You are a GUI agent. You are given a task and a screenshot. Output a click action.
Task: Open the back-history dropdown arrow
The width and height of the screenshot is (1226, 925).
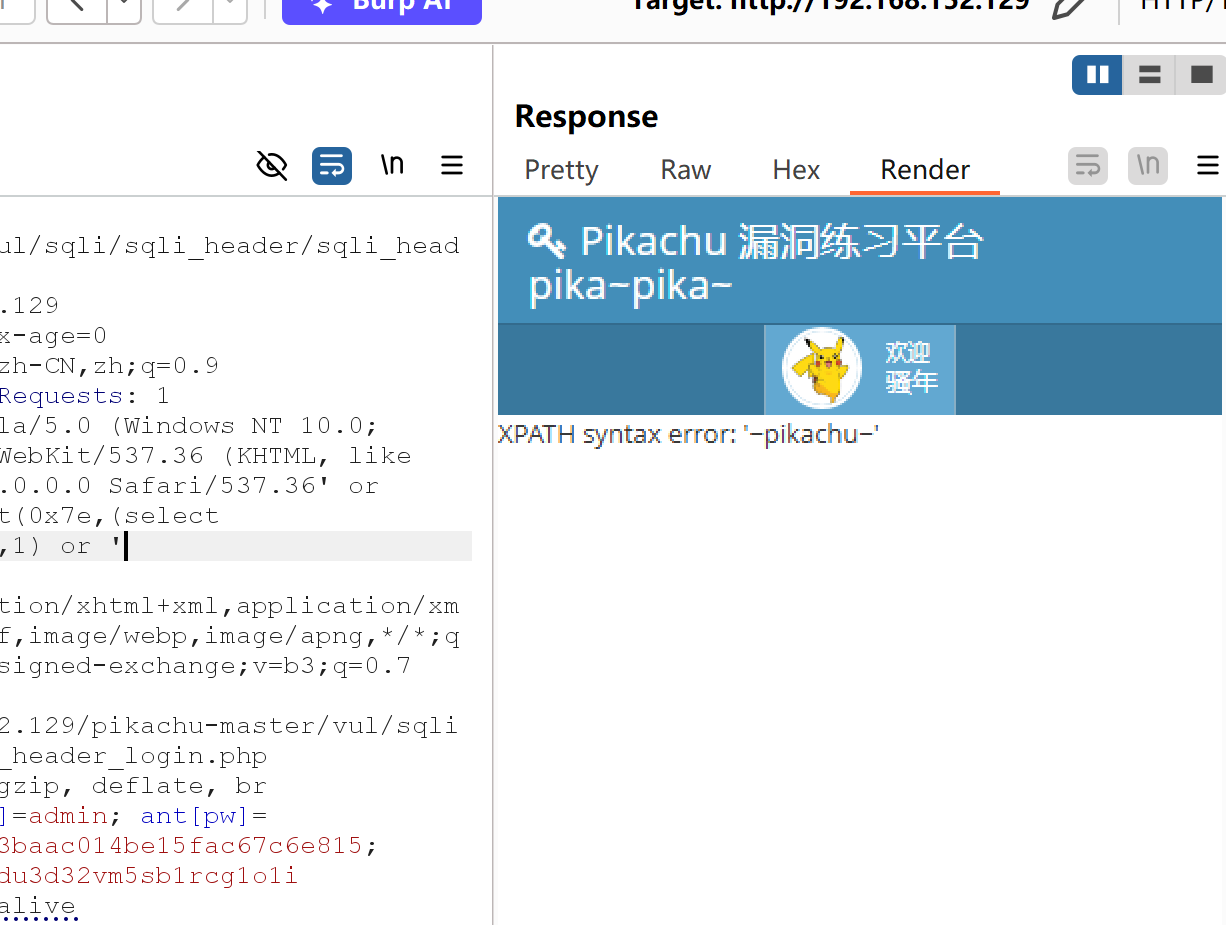point(124,8)
